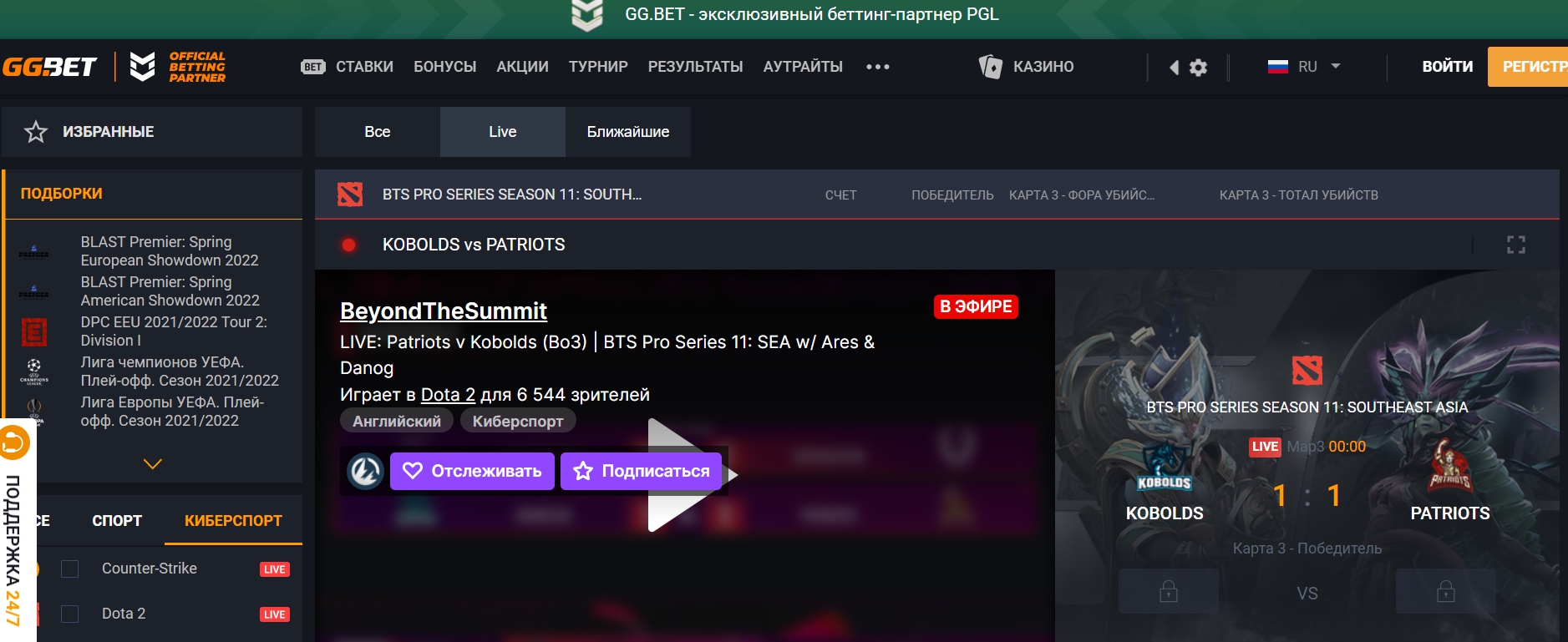The width and height of the screenshot is (1568, 642).
Task: Click the fullscreen expand icon in match header
Action: (1515, 245)
